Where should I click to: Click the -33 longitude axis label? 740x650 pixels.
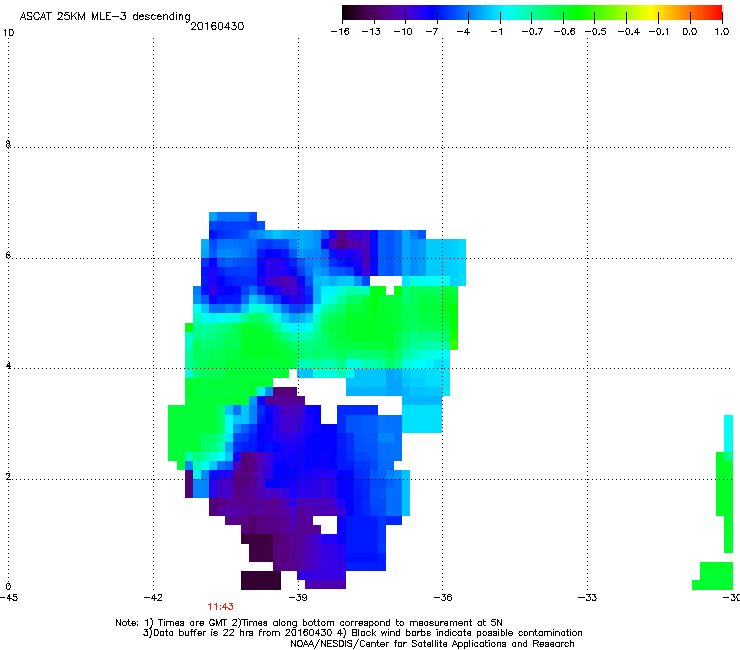[x=588, y=598]
